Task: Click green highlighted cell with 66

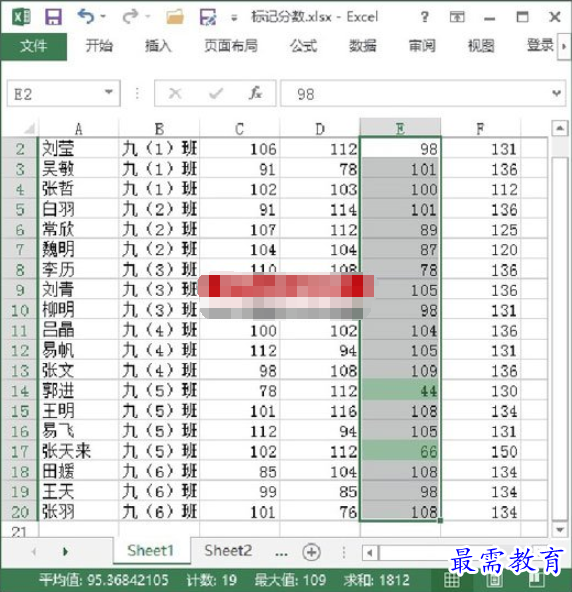Action: 400,451
